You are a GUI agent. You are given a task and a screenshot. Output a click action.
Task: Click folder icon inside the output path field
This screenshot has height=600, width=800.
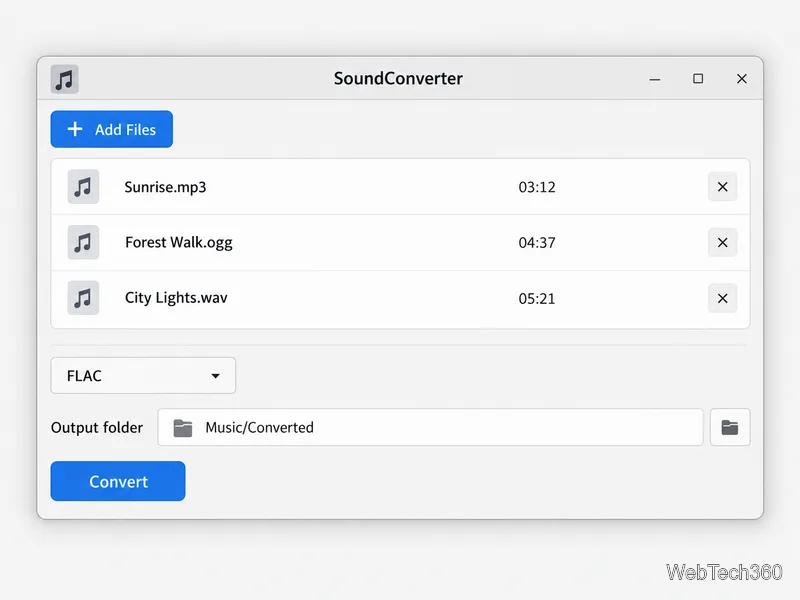[183, 428]
